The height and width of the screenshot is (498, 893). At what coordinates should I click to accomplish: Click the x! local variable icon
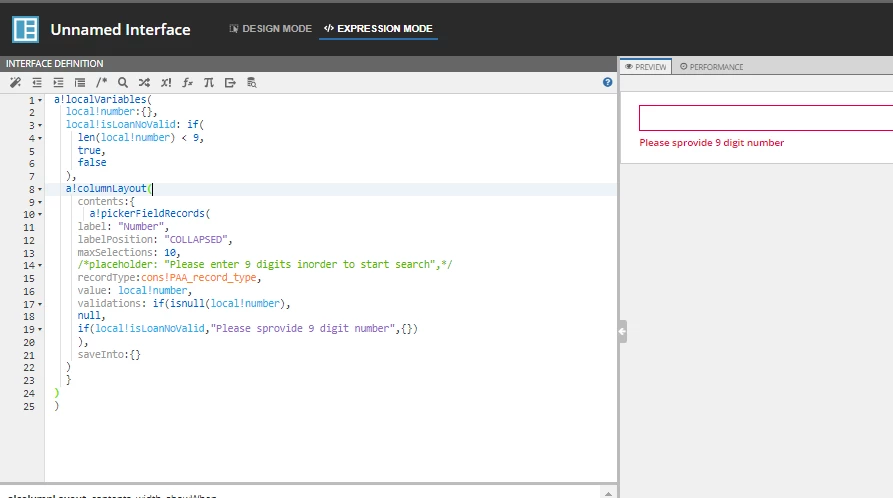[166, 83]
